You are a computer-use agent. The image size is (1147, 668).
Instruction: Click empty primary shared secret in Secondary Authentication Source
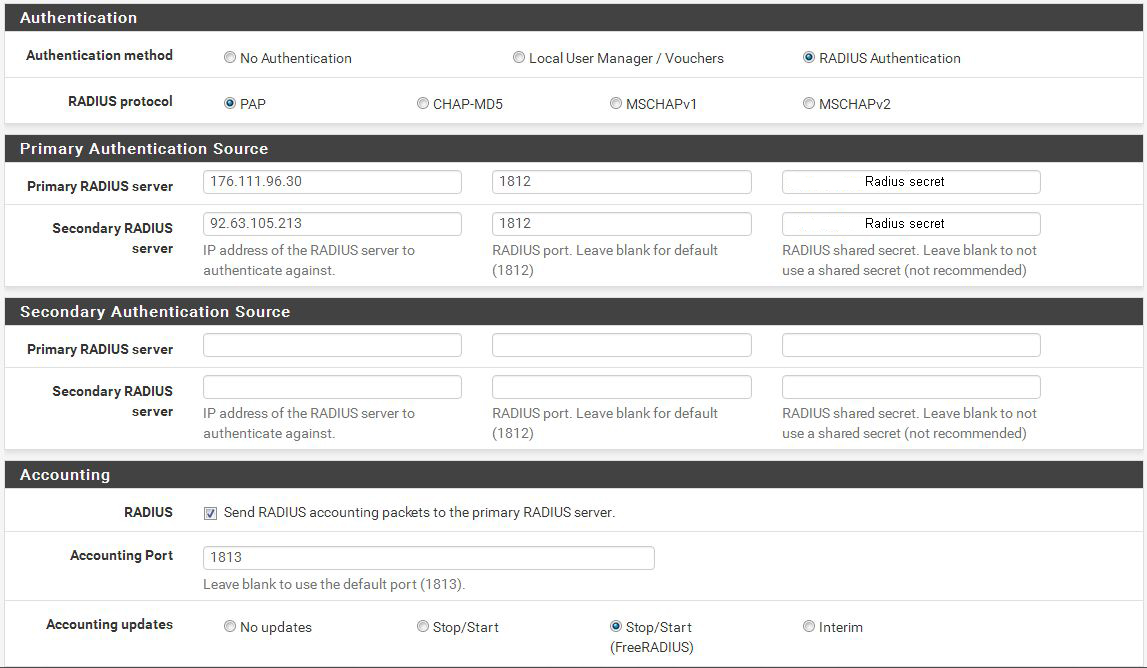[x=910, y=345]
